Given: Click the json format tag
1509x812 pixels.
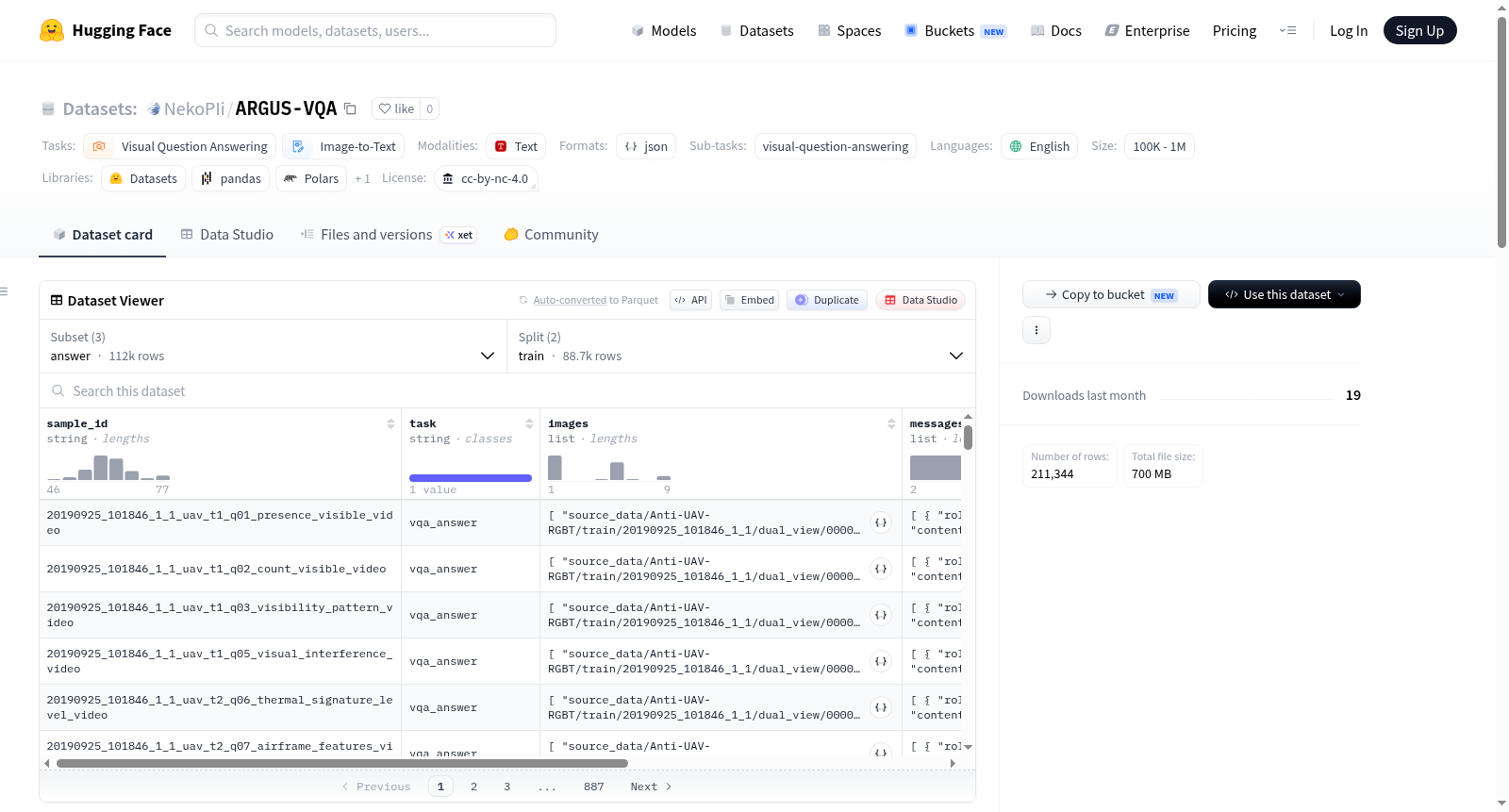Looking at the screenshot, I should pos(646,146).
